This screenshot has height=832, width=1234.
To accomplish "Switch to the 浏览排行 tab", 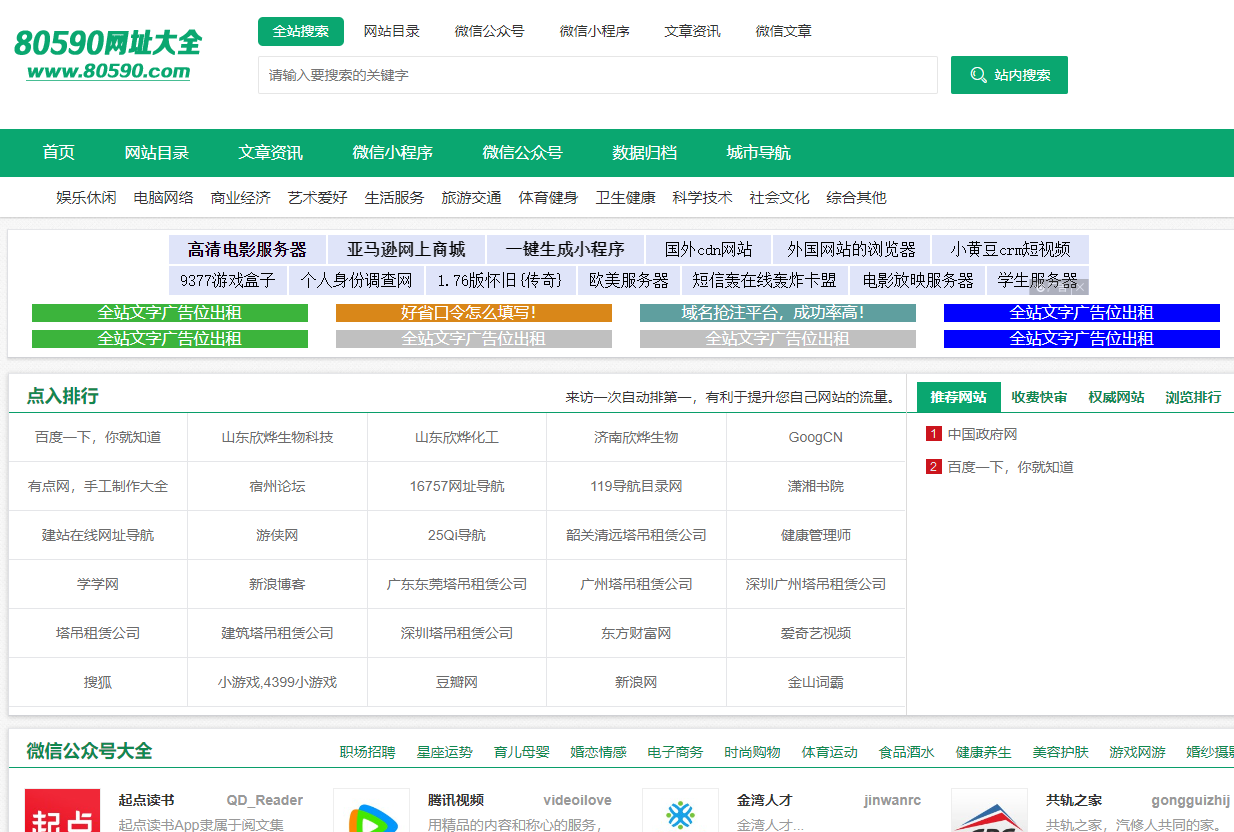I will pyautogui.click(x=1192, y=396).
